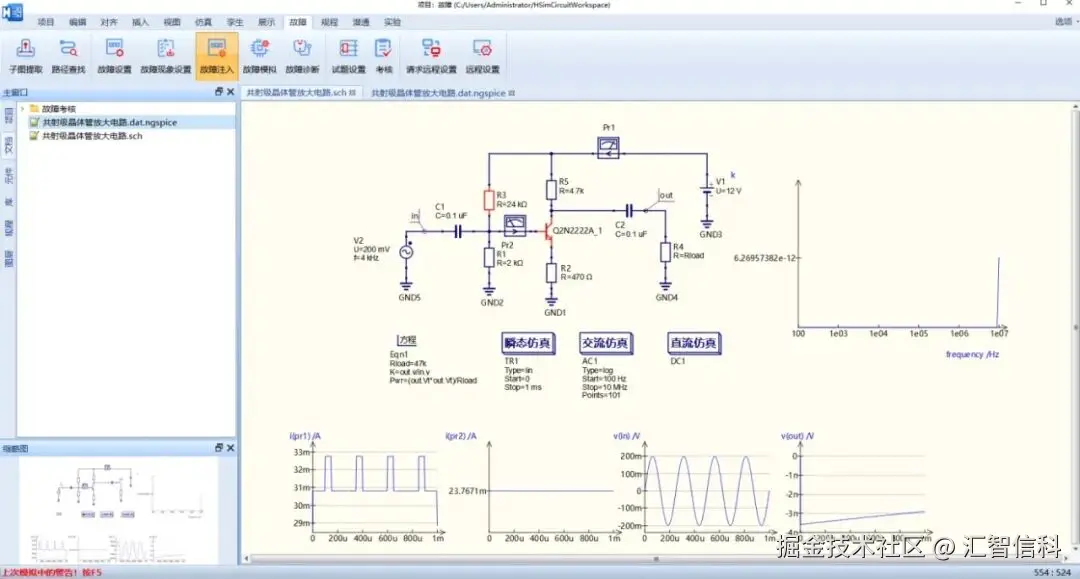The image size is (1080, 579).
Task: Open 远程设置 remote settings
Action: 482,56
